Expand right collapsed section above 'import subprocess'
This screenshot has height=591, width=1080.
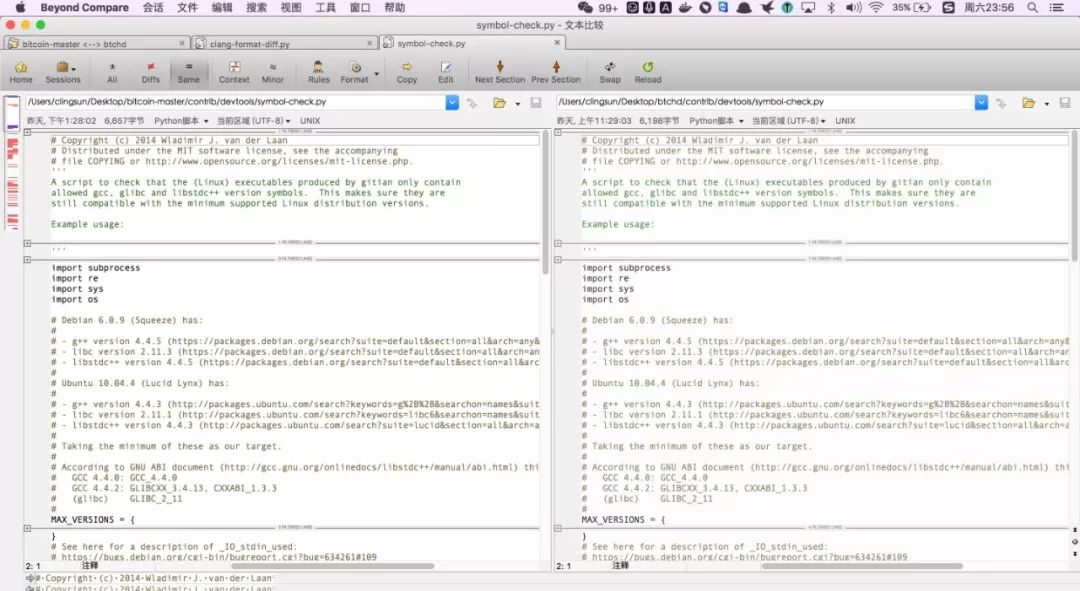coord(558,260)
